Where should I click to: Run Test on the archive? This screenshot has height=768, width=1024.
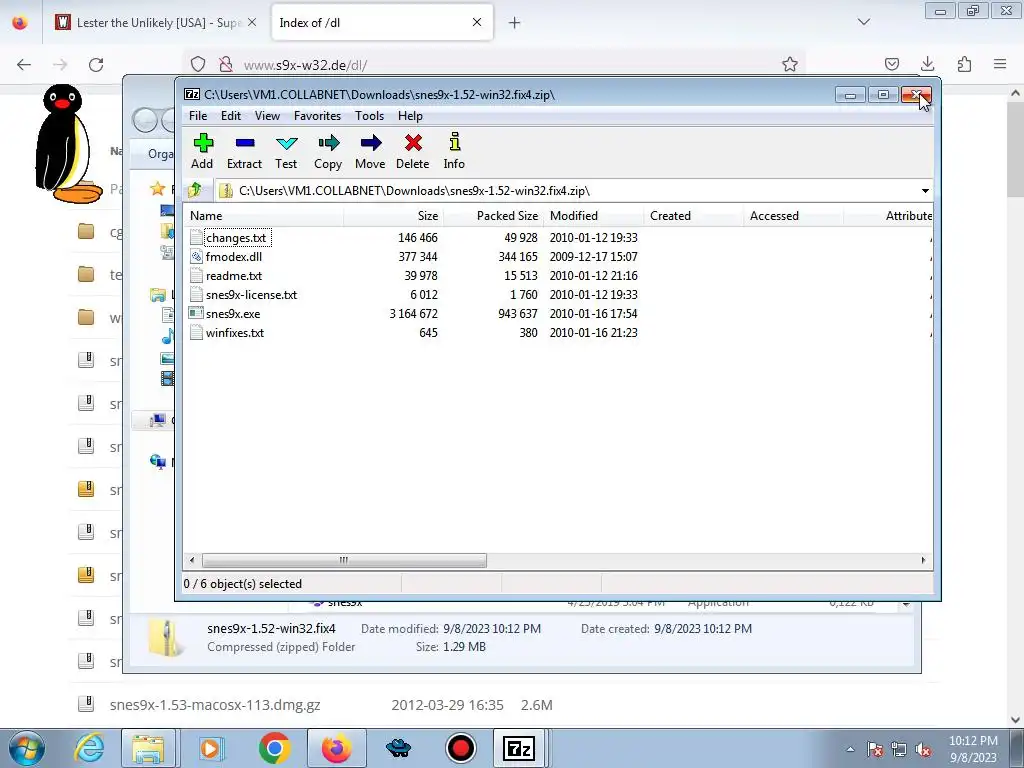[286, 152]
